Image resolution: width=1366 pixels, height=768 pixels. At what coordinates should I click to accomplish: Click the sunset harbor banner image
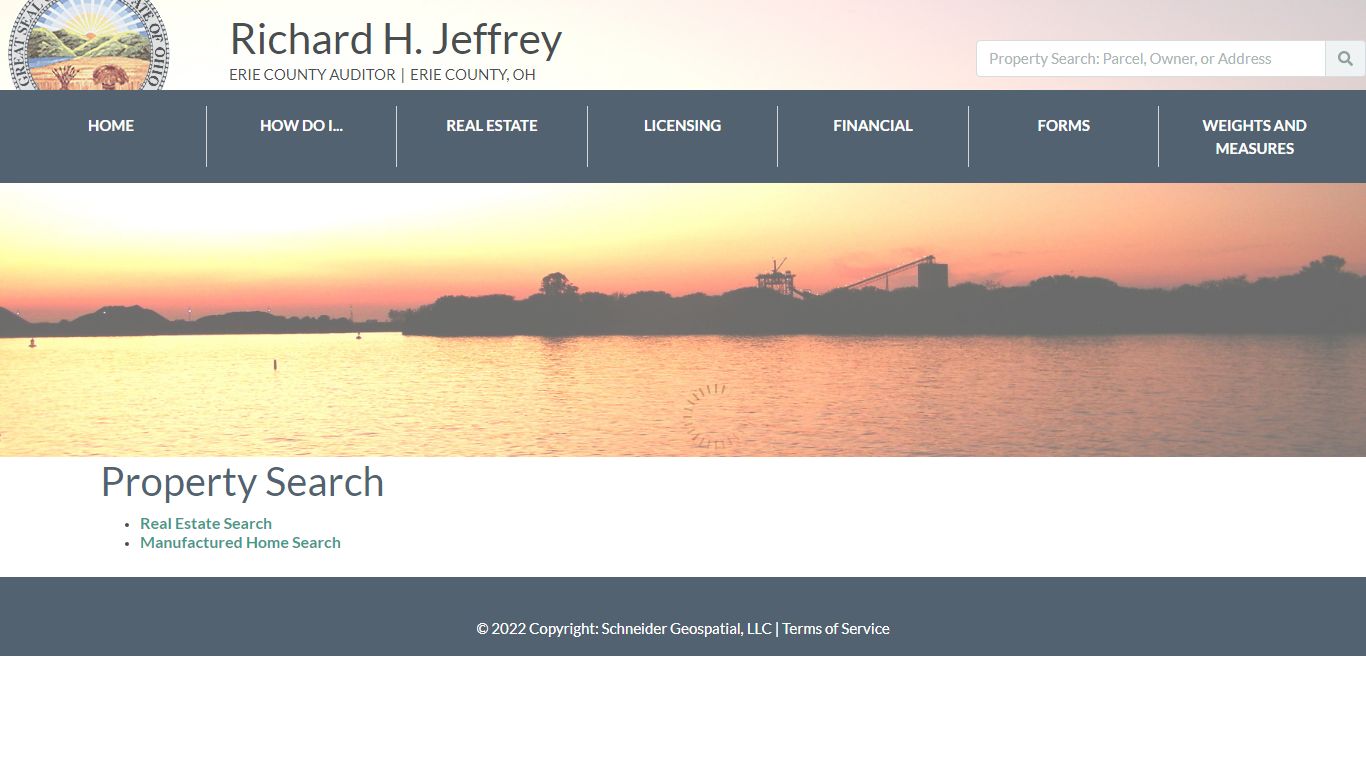tap(683, 320)
